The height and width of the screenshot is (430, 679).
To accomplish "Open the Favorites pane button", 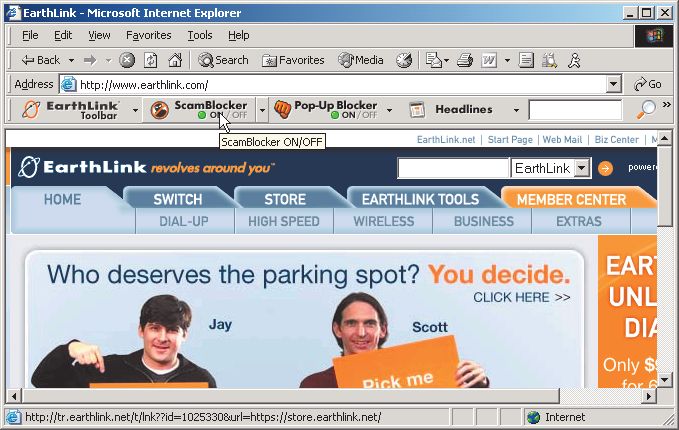I will [x=293, y=60].
